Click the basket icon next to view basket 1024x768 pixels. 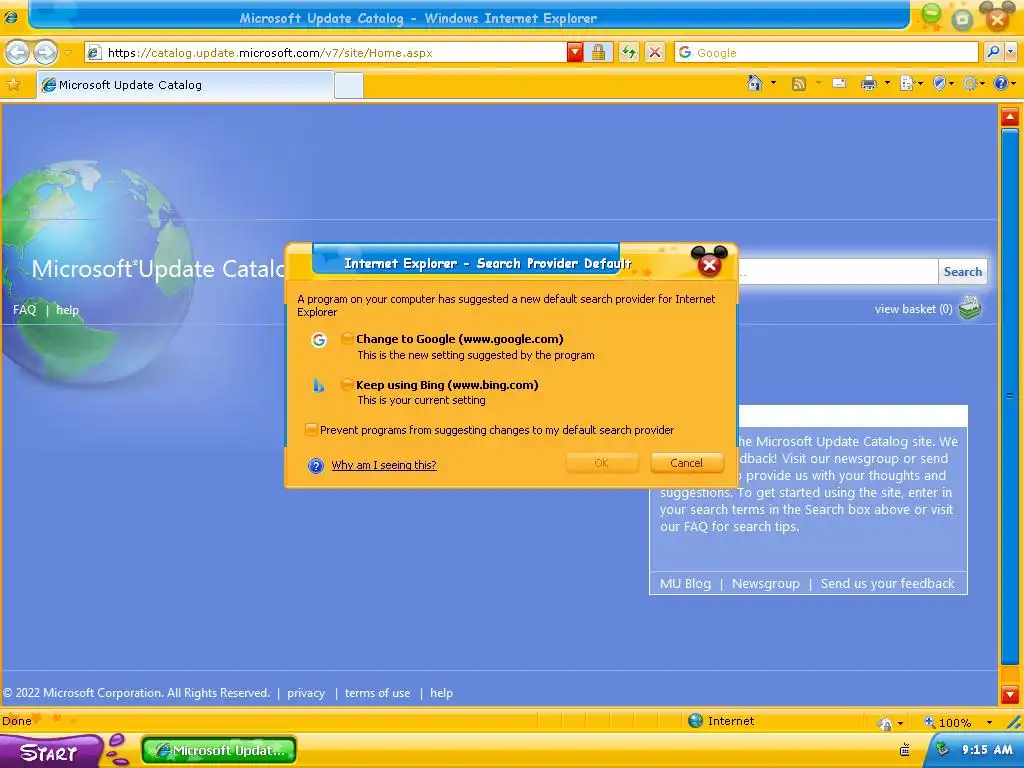[x=970, y=308]
